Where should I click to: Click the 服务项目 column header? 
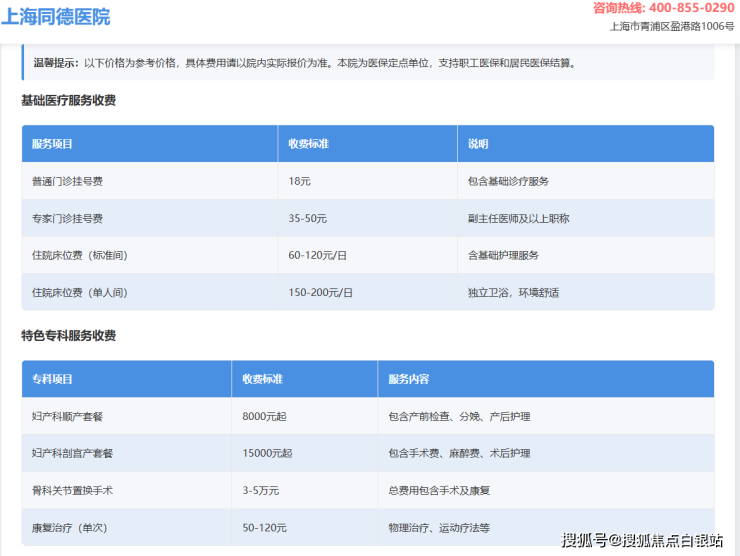coord(52,144)
